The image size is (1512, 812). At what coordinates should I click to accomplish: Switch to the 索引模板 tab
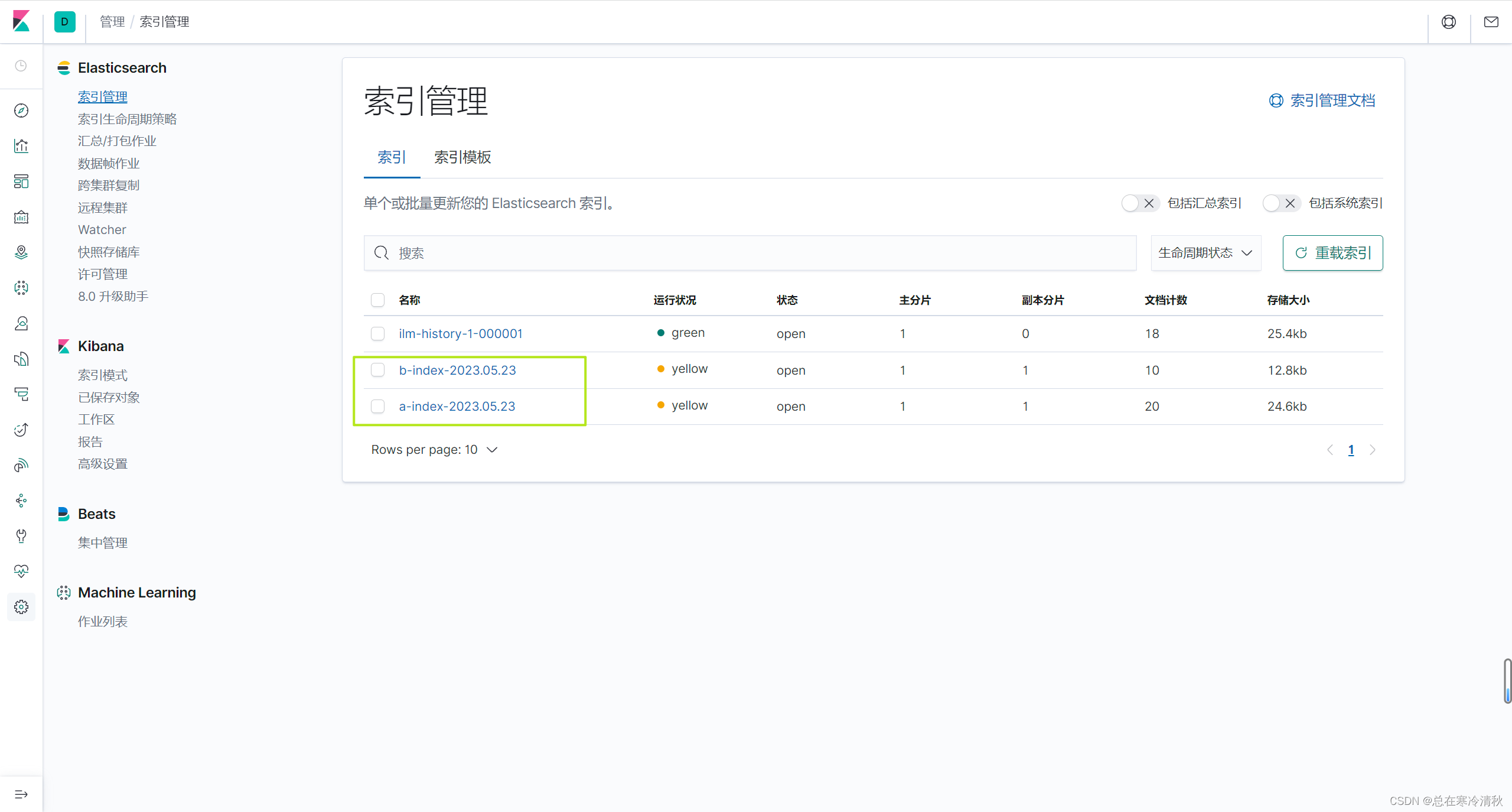pyautogui.click(x=462, y=157)
